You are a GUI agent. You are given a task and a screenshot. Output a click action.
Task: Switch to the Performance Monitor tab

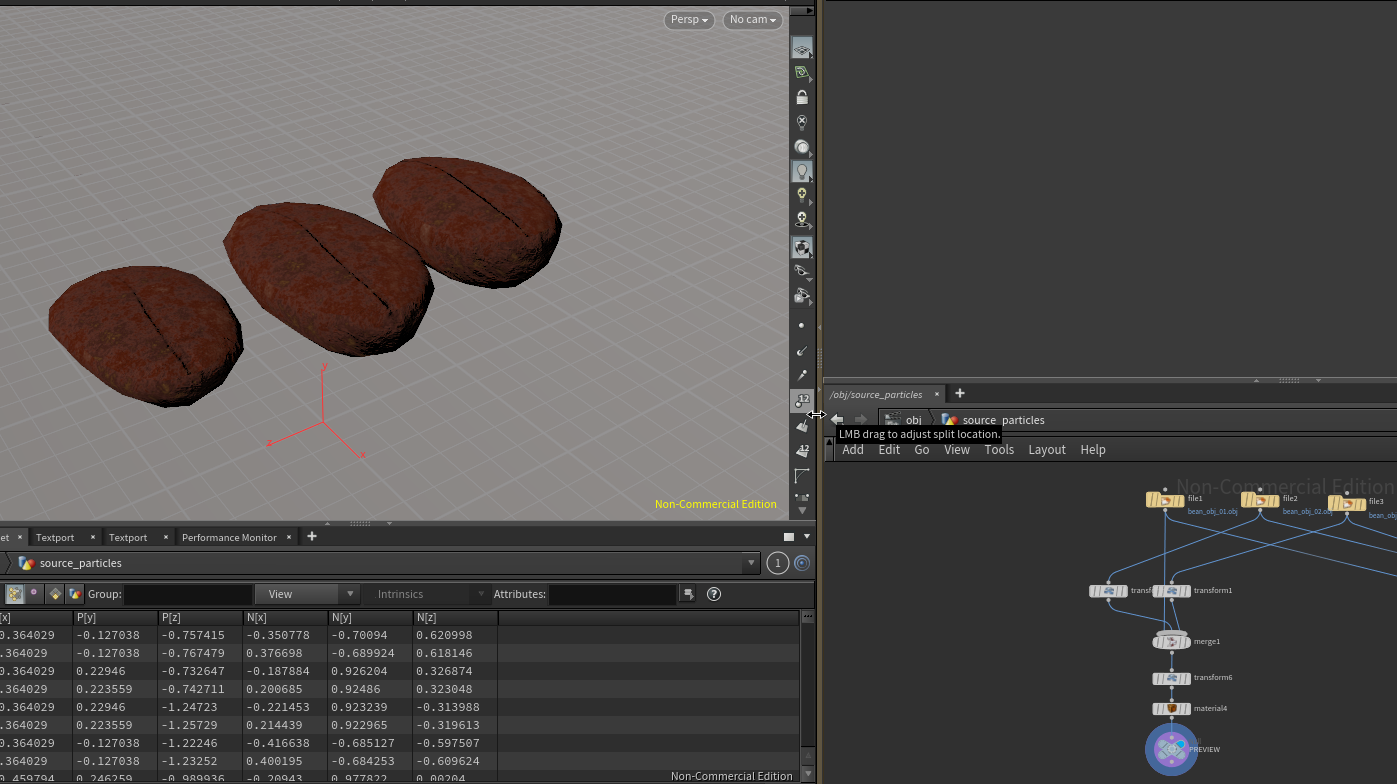[x=229, y=537]
